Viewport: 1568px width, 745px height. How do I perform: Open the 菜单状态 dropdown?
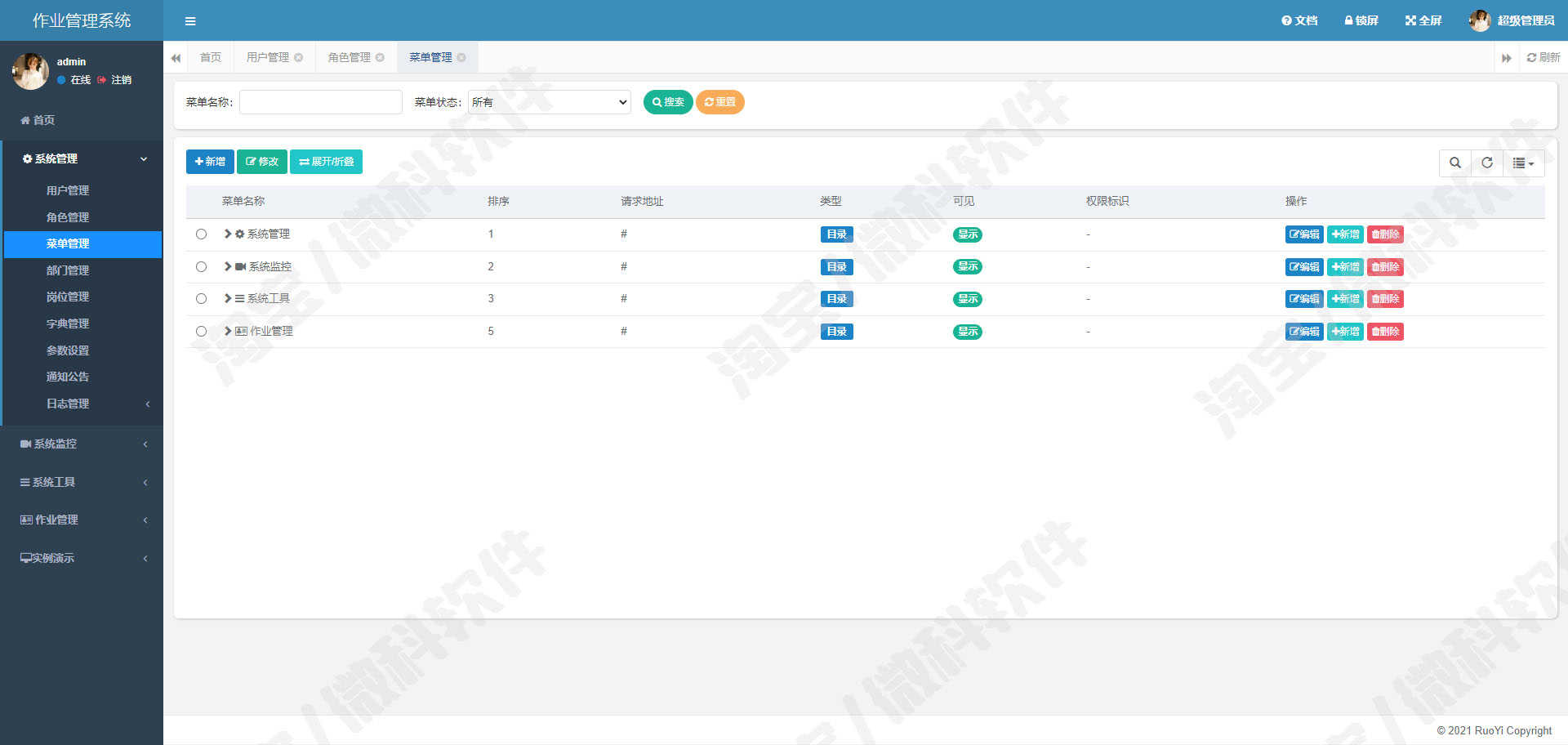click(x=549, y=102)
